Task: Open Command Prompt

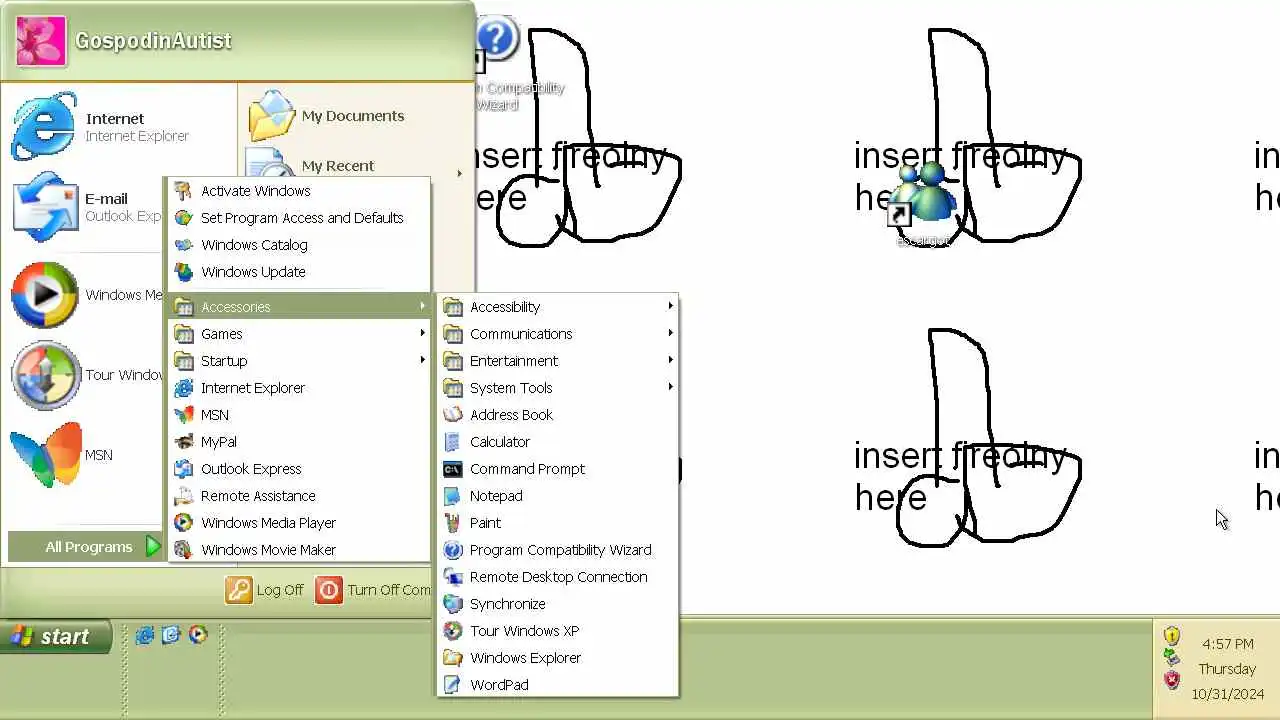Action: point(558,469)
